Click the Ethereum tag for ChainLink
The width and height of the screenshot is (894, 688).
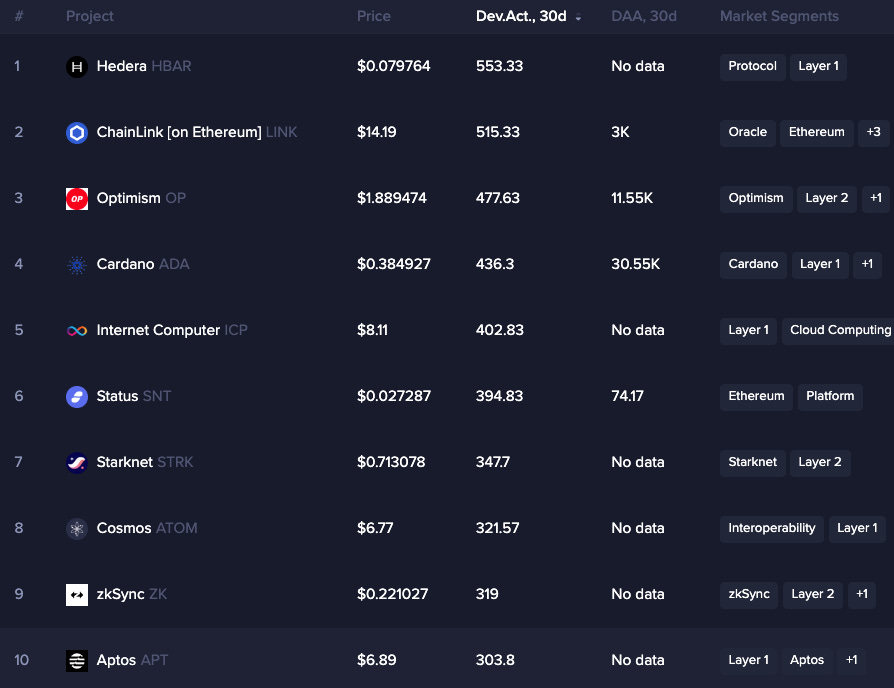point(816,133)
